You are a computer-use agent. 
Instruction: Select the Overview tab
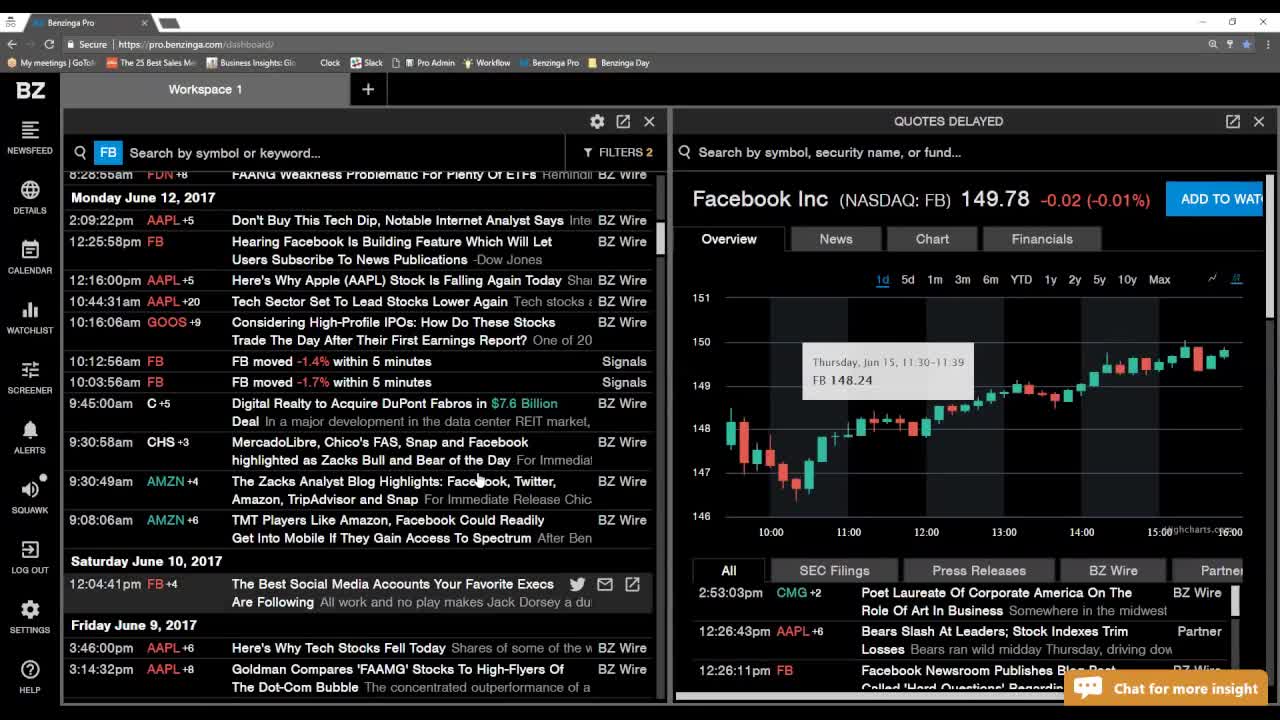click(729, 239)
